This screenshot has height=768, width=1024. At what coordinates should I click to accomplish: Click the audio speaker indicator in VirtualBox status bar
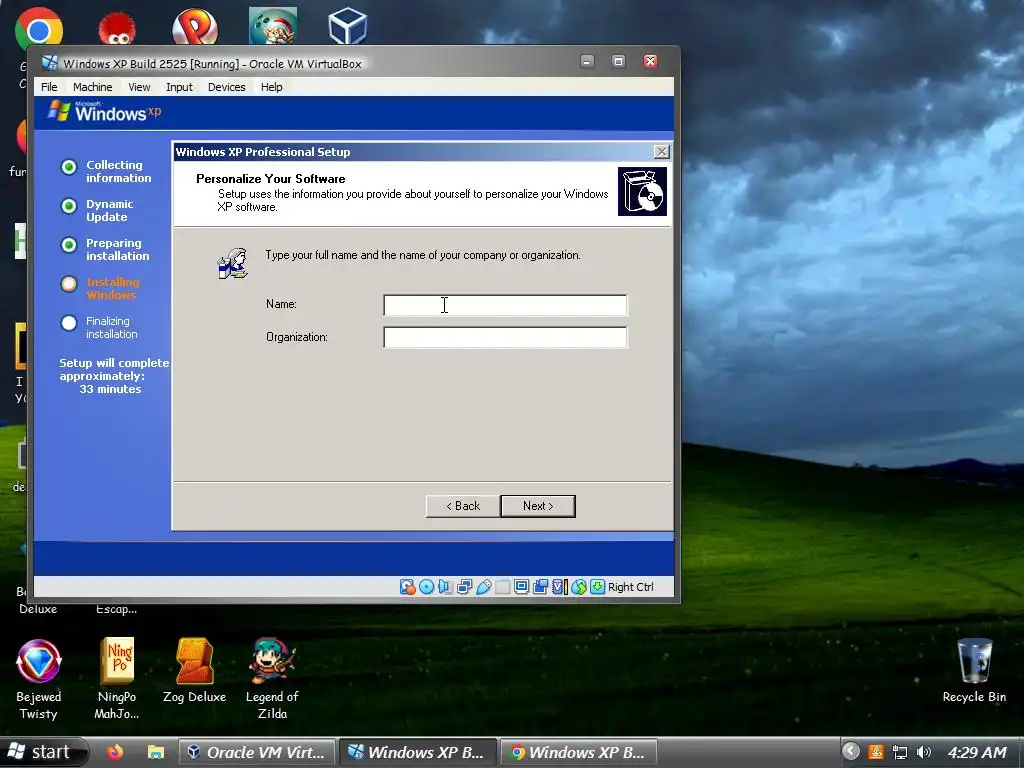(x=445, y=587)
